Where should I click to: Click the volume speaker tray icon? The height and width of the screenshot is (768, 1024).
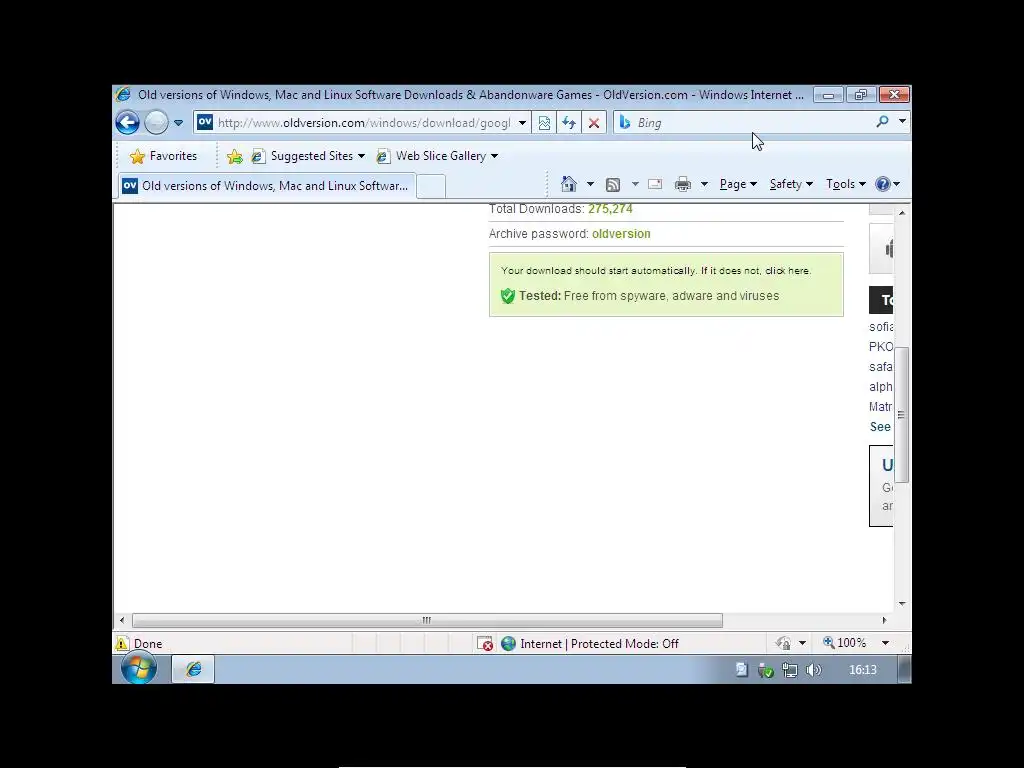click(813, 670)
